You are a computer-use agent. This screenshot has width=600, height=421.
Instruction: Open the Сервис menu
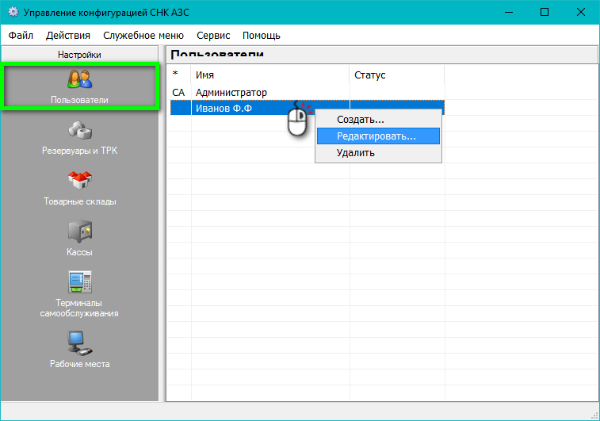214,35
